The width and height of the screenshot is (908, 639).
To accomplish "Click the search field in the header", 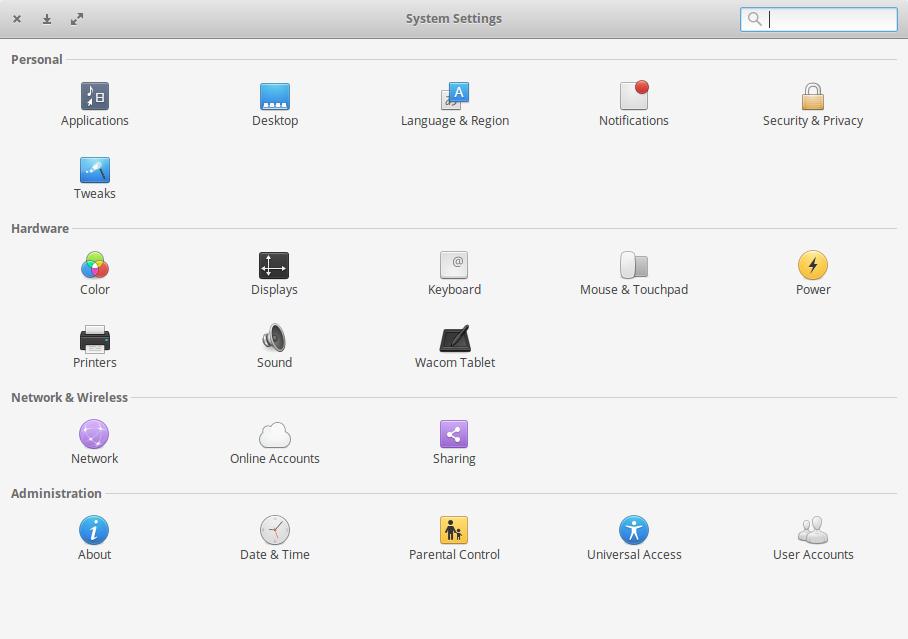I will (819, 19).
